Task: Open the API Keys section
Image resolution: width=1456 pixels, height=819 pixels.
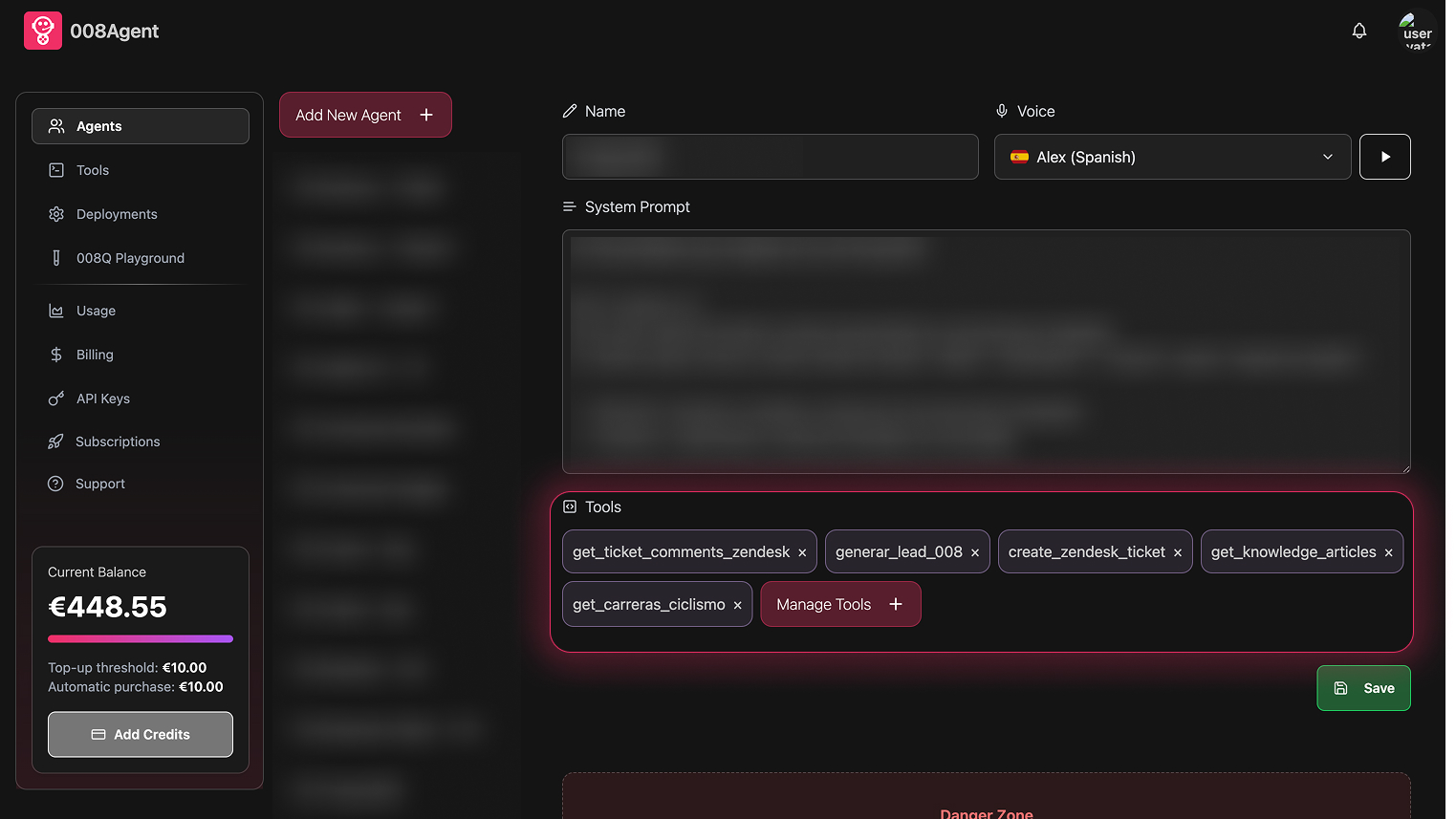Action: coord(100,398)
